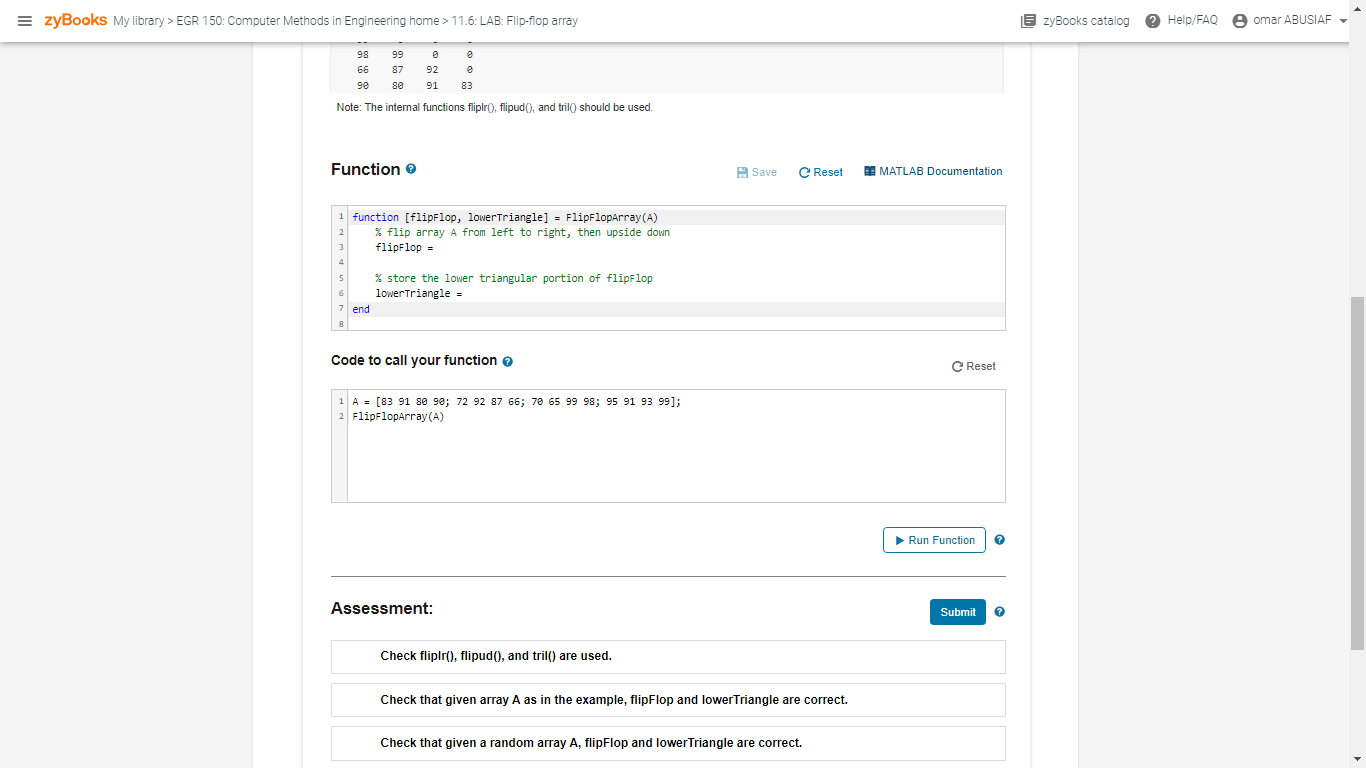The height and width of the screenshot is (768, 1366).
Task: Submit the assessment
Action: pos(957,611)
